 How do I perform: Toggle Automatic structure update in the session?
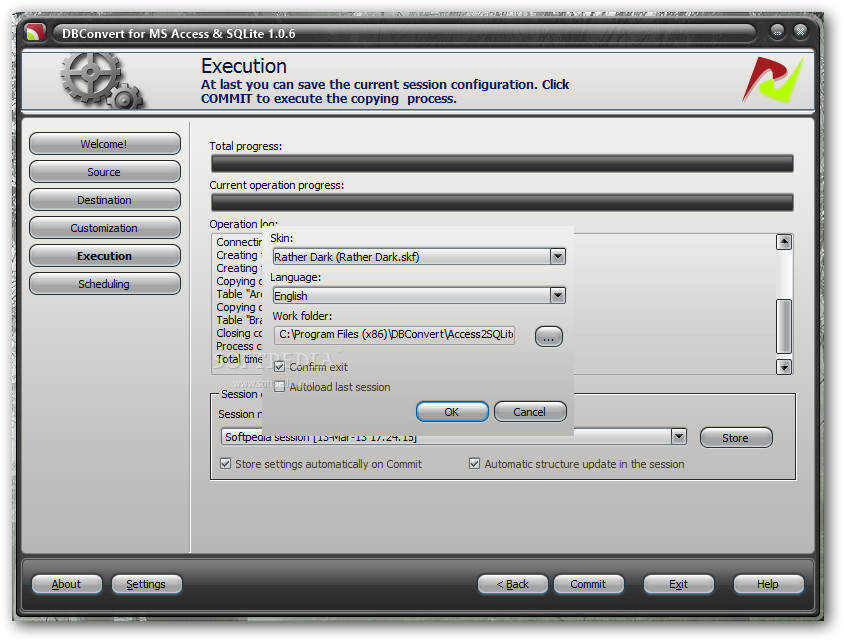tap(474, 463)
